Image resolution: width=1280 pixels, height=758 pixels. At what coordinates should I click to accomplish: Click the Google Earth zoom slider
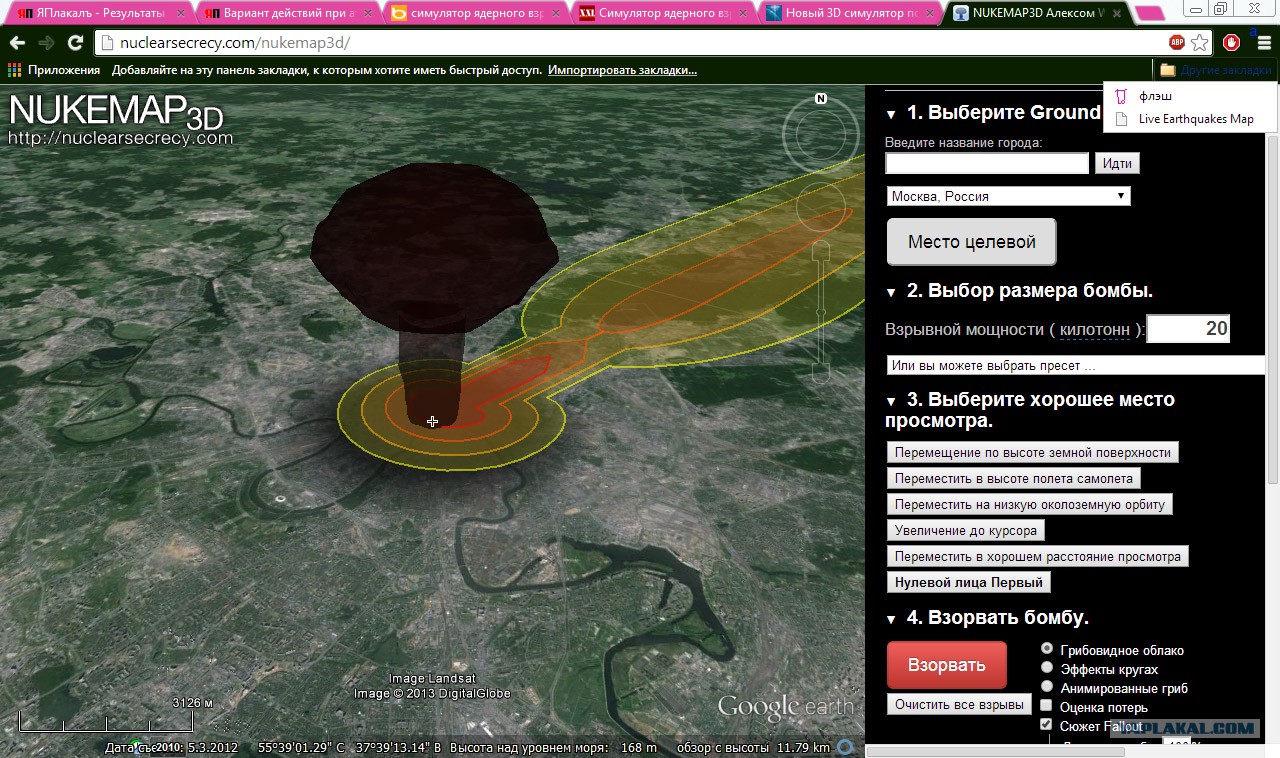click(x=821, y=311)
